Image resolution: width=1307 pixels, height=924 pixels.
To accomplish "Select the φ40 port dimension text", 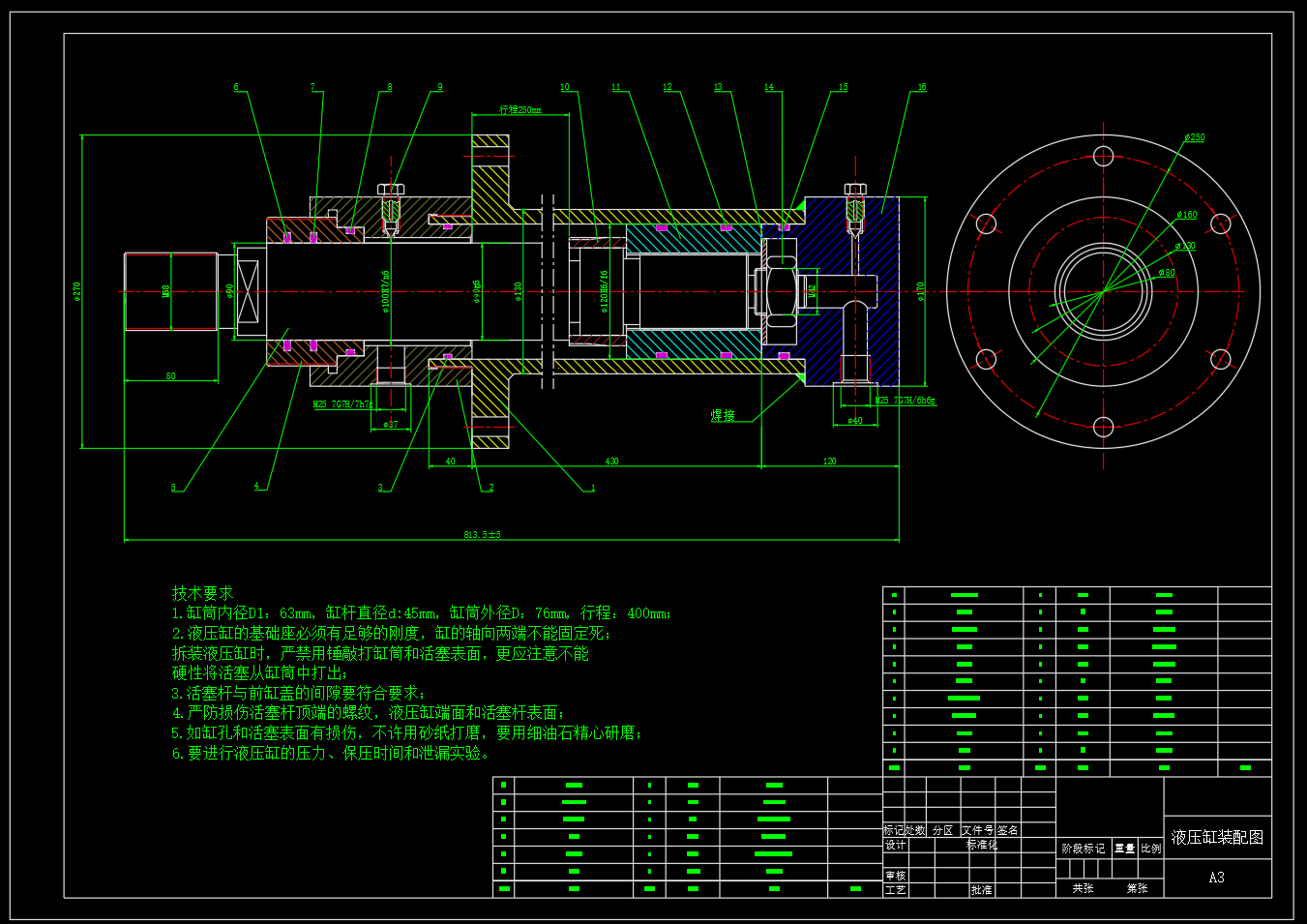I will pos(855,421).
